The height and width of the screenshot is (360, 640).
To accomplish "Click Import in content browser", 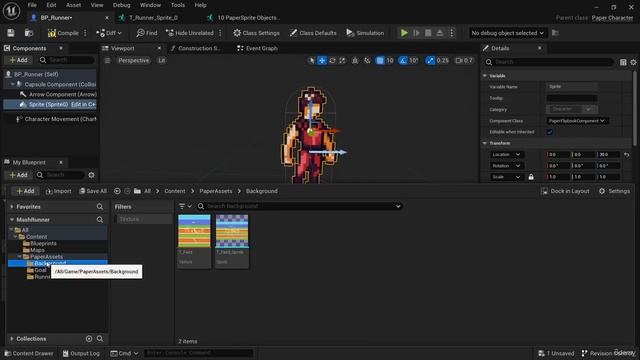I will [59, 191].
